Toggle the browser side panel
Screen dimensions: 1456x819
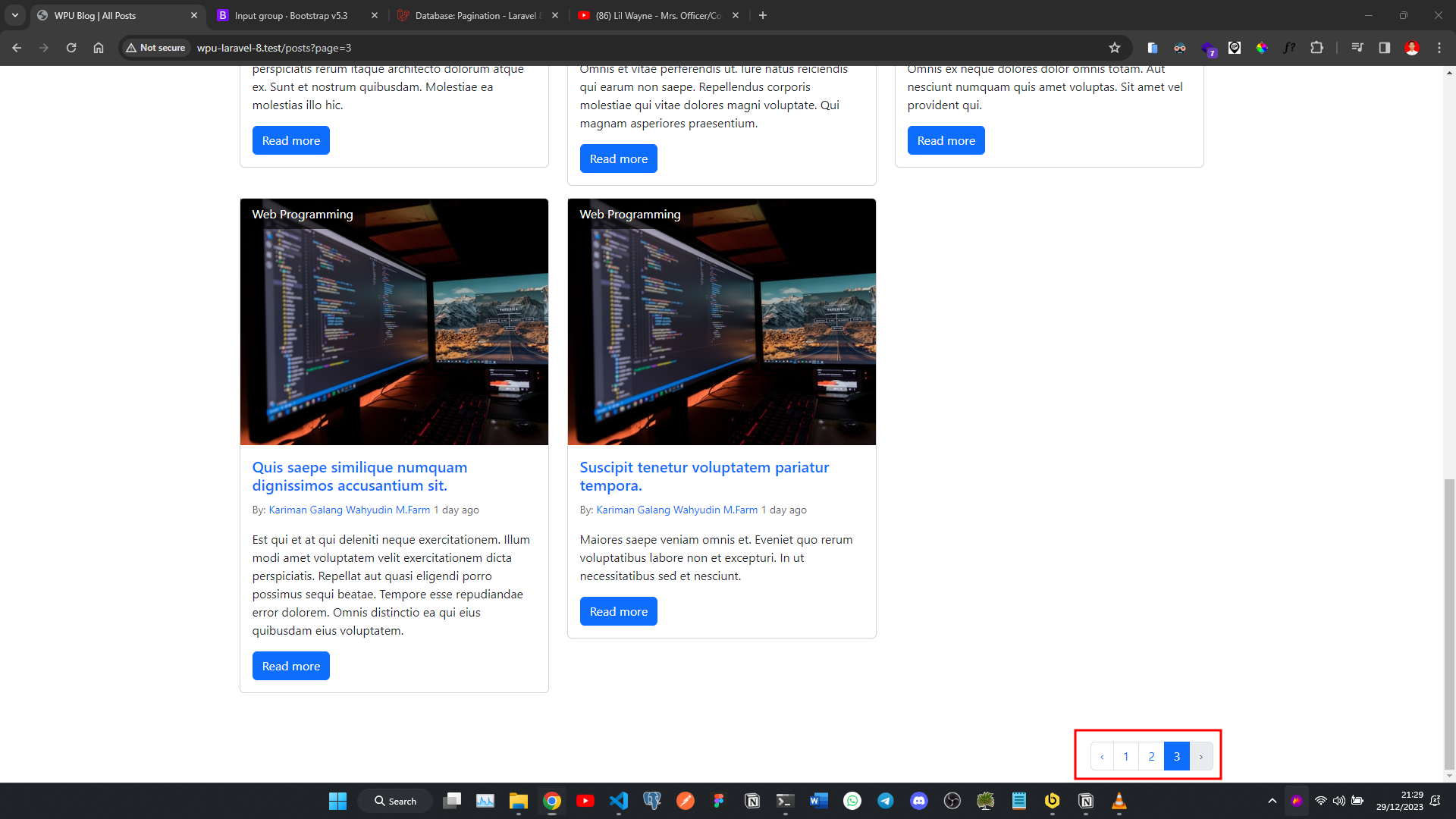(1383, 48)
